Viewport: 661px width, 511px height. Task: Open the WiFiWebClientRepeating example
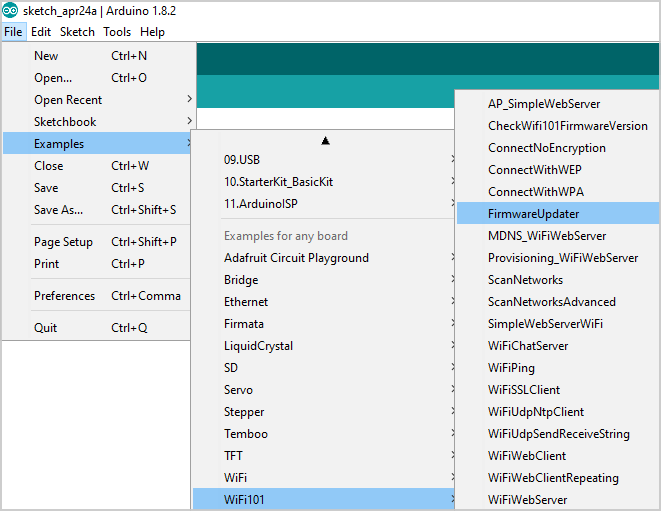coord(558,477)
